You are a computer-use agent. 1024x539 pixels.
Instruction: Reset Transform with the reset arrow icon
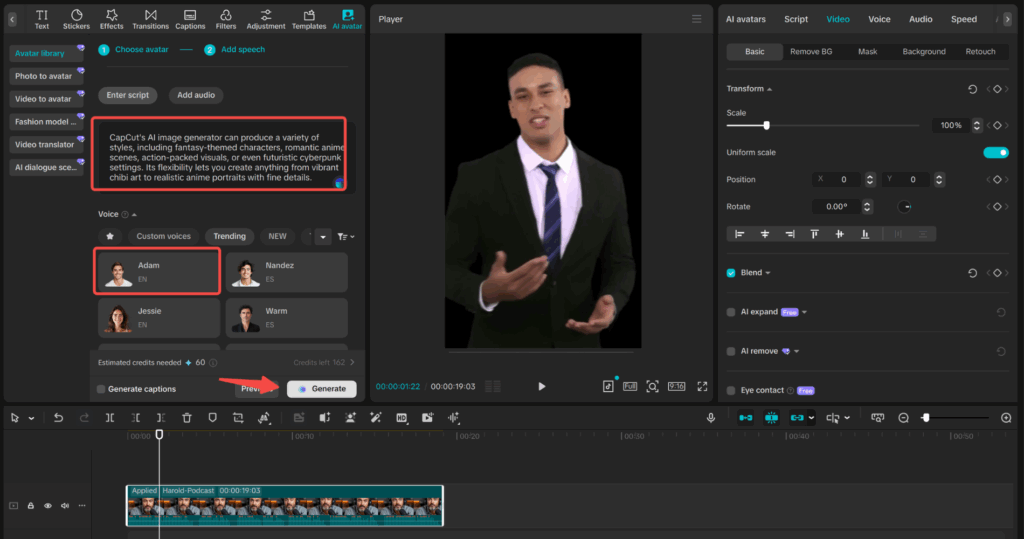[x=972, y=89]
